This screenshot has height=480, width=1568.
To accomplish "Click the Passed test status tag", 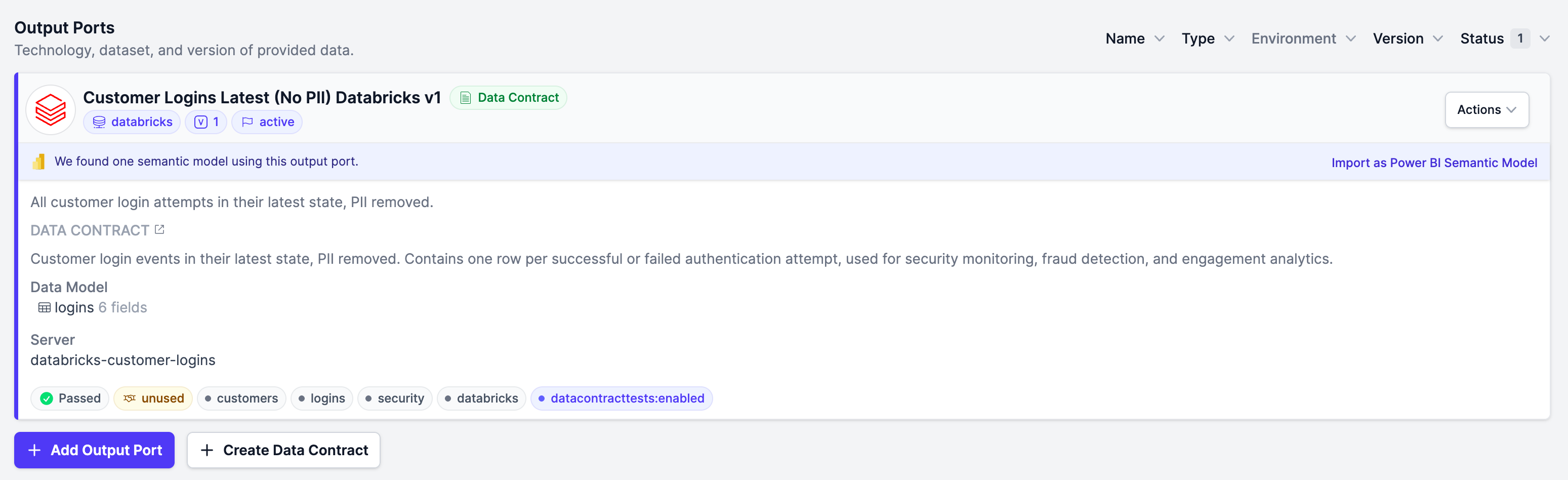I will click(70, 398).
